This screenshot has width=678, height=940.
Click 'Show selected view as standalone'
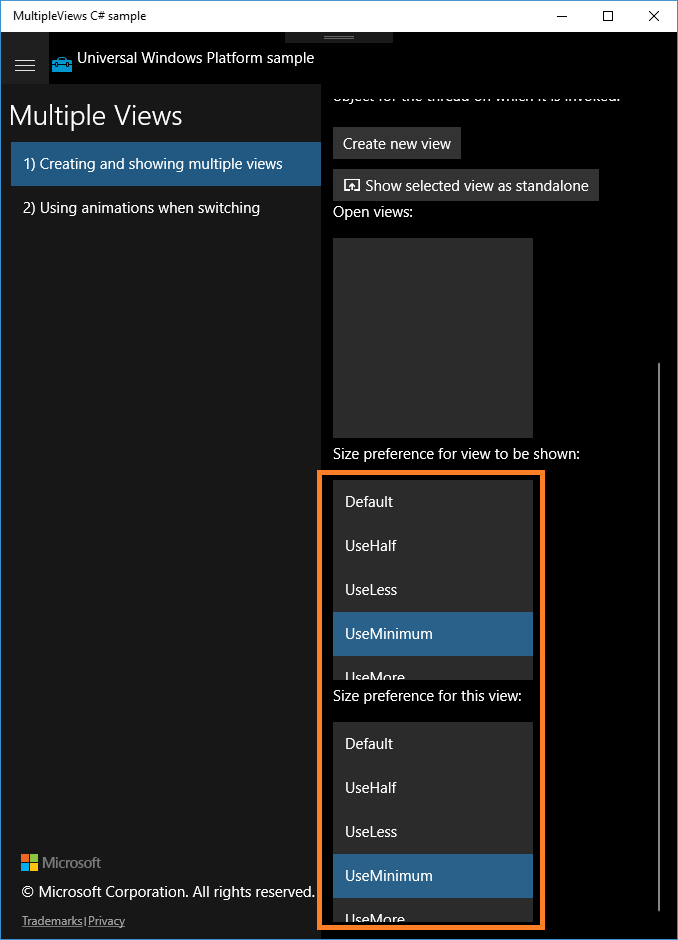(465, 185)
